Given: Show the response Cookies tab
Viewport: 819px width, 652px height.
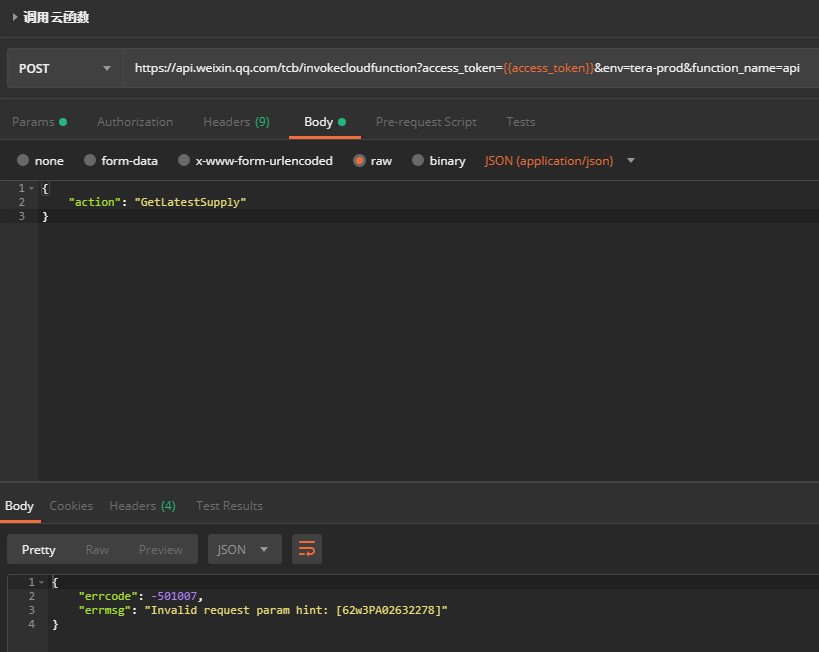Looking at the screenshot, I should (71, 506).
